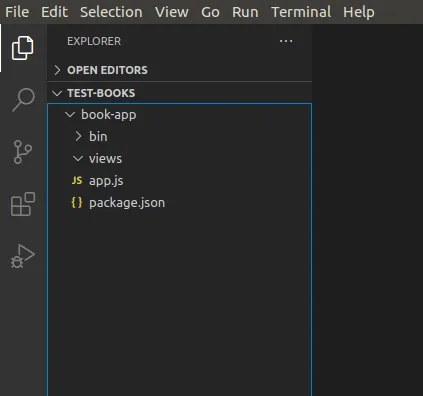This screenshot has height=396, width=423.
Task: Open the Search view icon
Action: click(23, 100)
